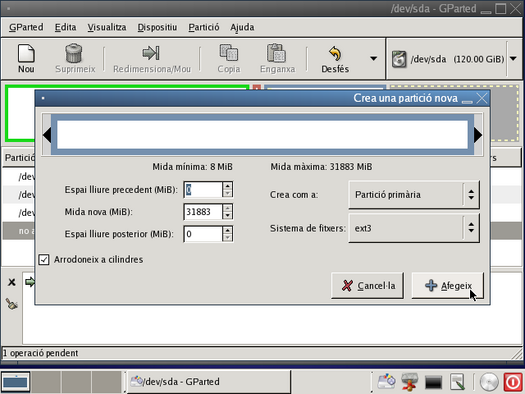The image size is (525, 394).
Task: Click the /dev/sda hard disk icon
Action: pos(399,59)
